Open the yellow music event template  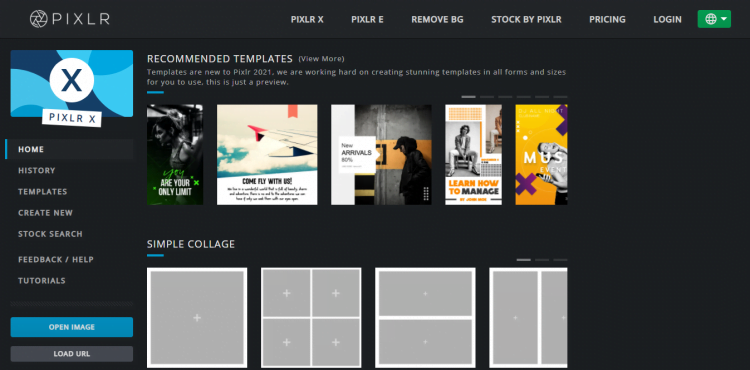pos(541,154)
